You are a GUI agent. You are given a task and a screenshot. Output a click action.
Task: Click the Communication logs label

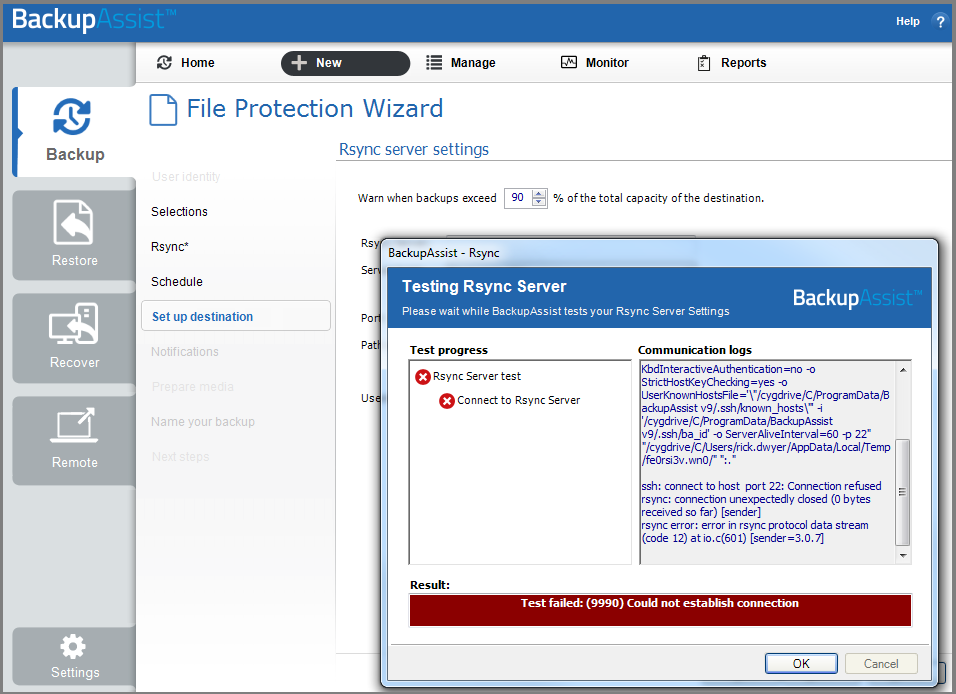pos(694,350)
